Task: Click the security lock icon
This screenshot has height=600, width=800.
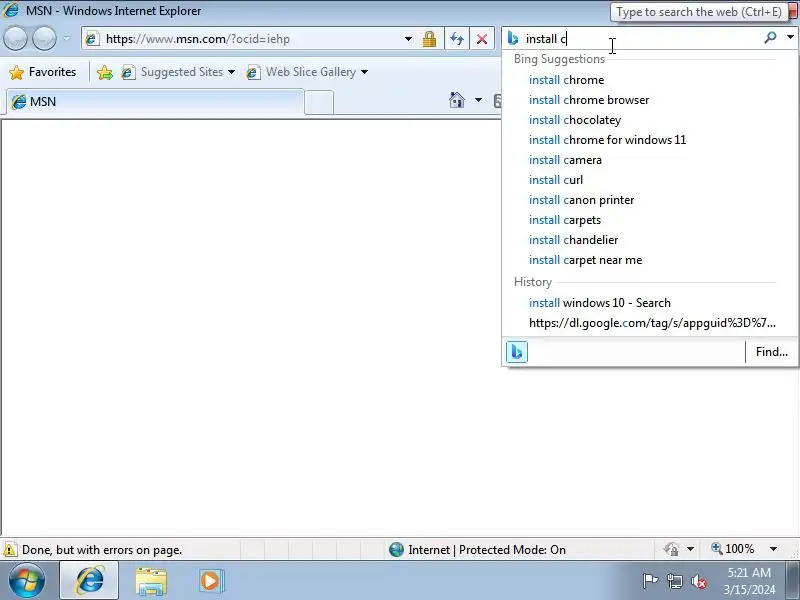Action: tap(429, 39)
